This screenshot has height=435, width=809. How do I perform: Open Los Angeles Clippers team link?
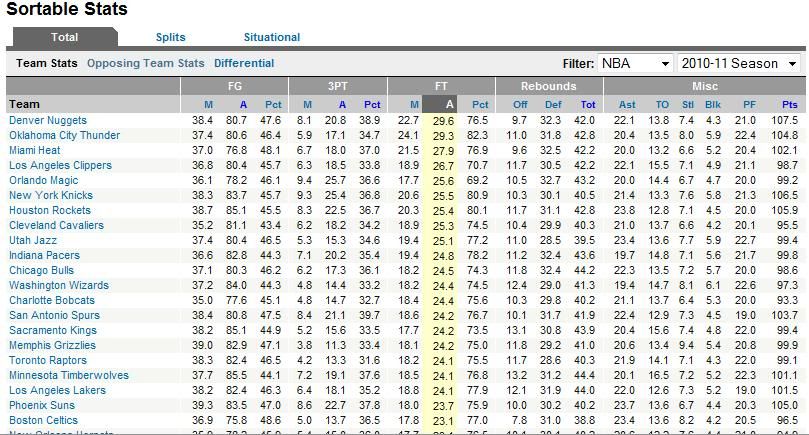tap(60, 165)
